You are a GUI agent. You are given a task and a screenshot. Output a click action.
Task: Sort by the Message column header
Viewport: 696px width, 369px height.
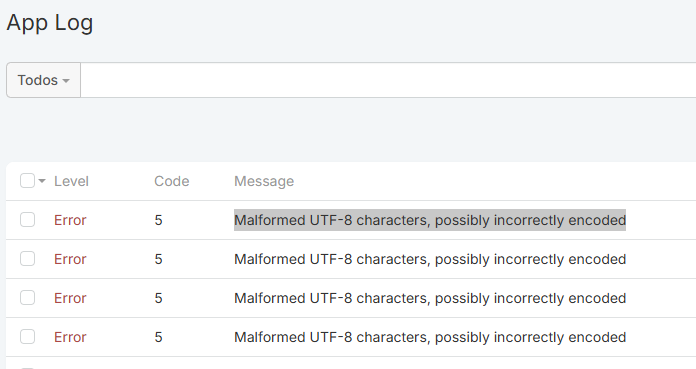coord(264,181)
